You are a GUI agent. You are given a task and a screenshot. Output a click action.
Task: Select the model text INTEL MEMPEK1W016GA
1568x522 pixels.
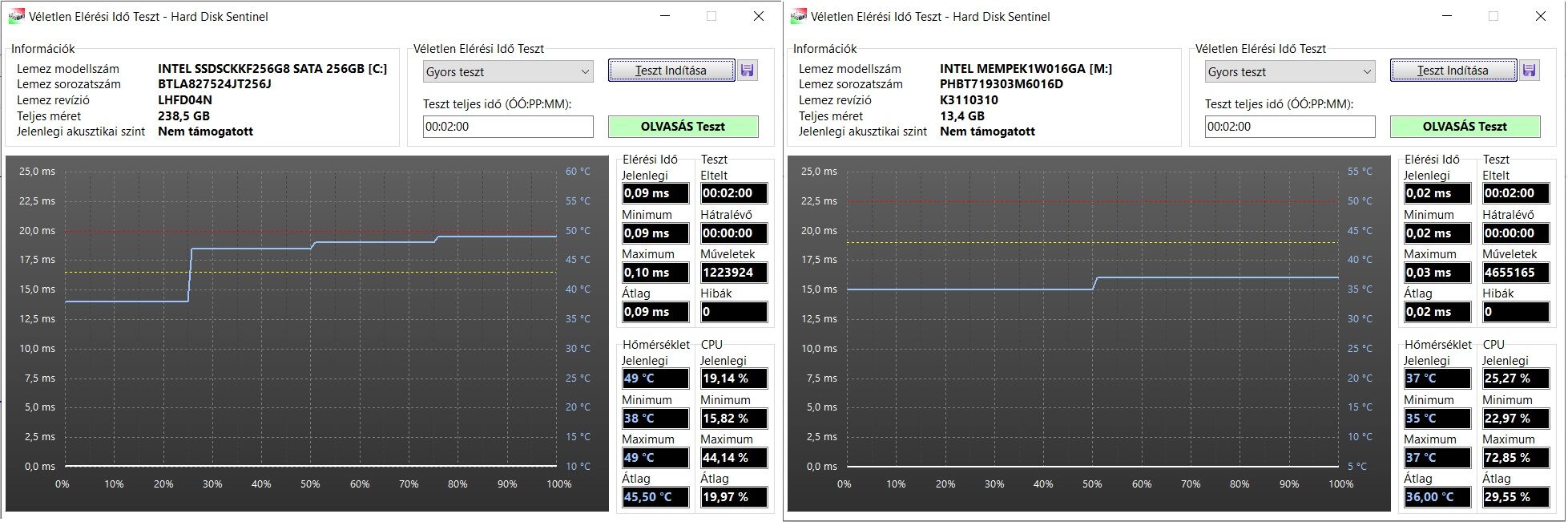click(x=1012, y=69)
